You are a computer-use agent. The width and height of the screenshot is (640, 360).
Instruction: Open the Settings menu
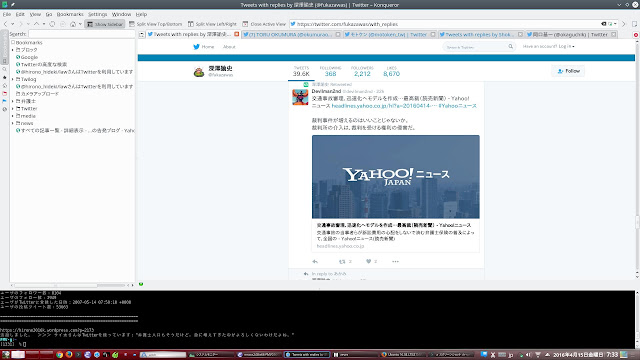[x=98, y=14]
